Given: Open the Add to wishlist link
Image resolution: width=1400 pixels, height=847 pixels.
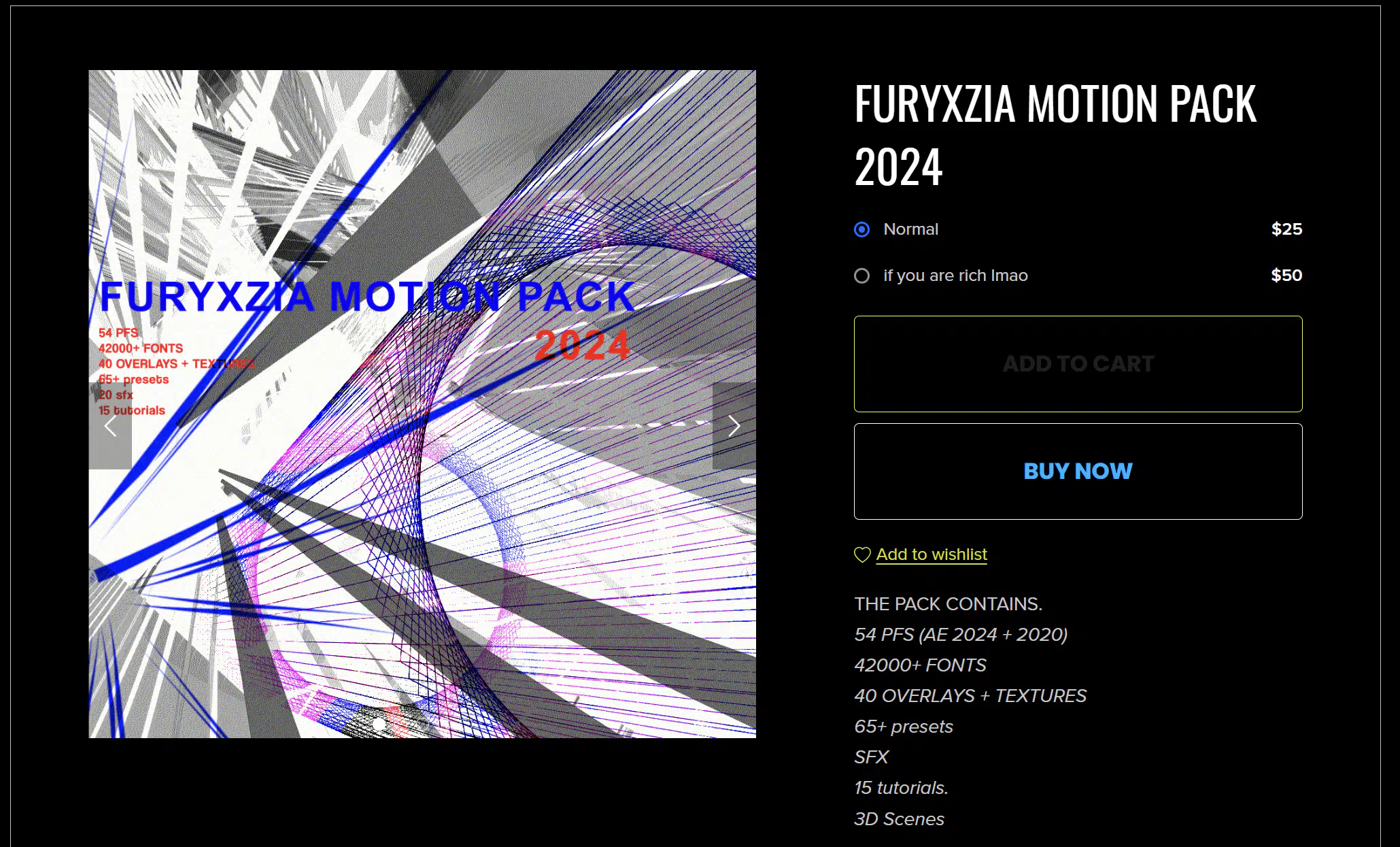Looking at the screenshot, I should (932, 554).
